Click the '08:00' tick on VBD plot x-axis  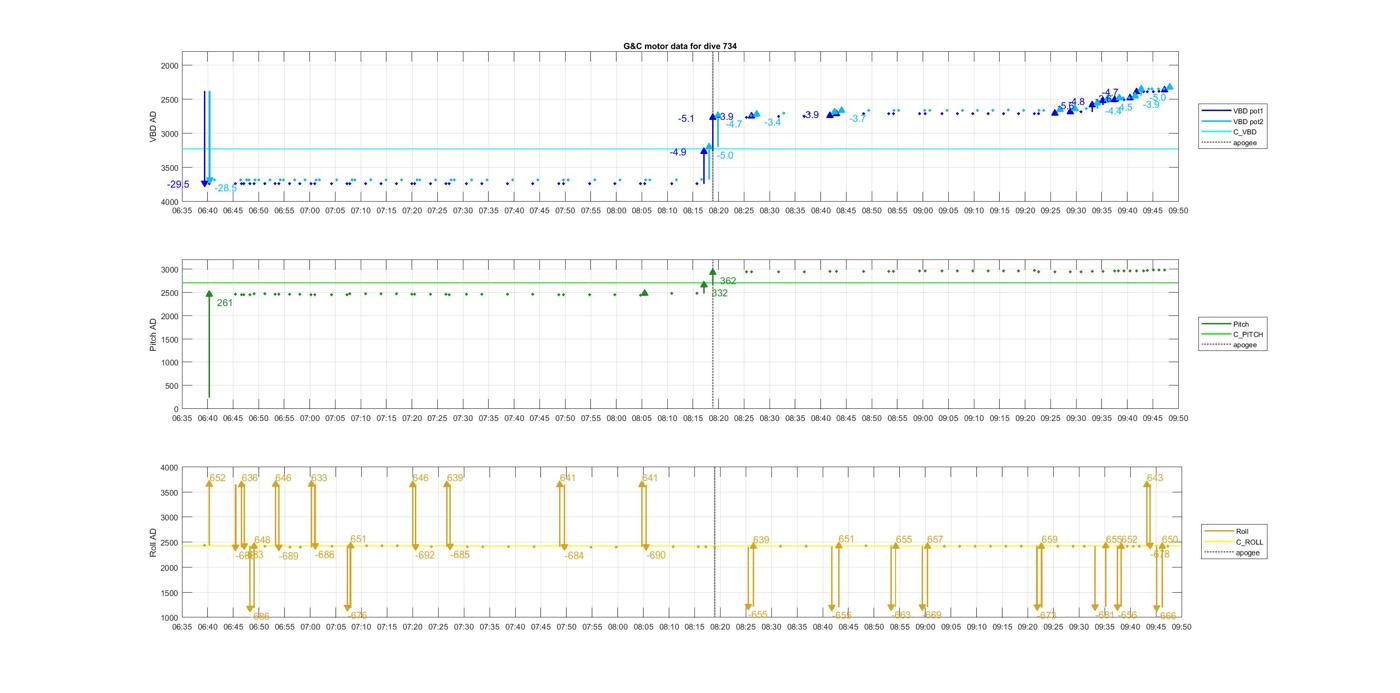pos(616,211)
